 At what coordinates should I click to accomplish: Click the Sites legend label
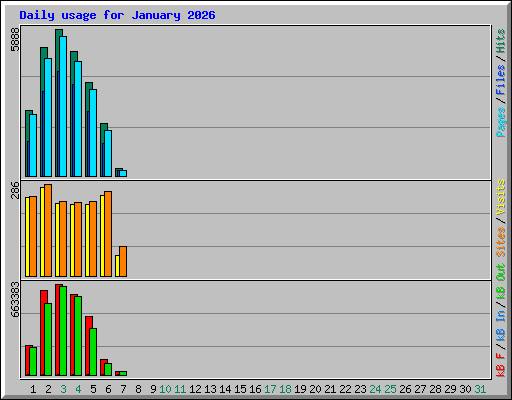pyautogui.click(x=501, y=242)
